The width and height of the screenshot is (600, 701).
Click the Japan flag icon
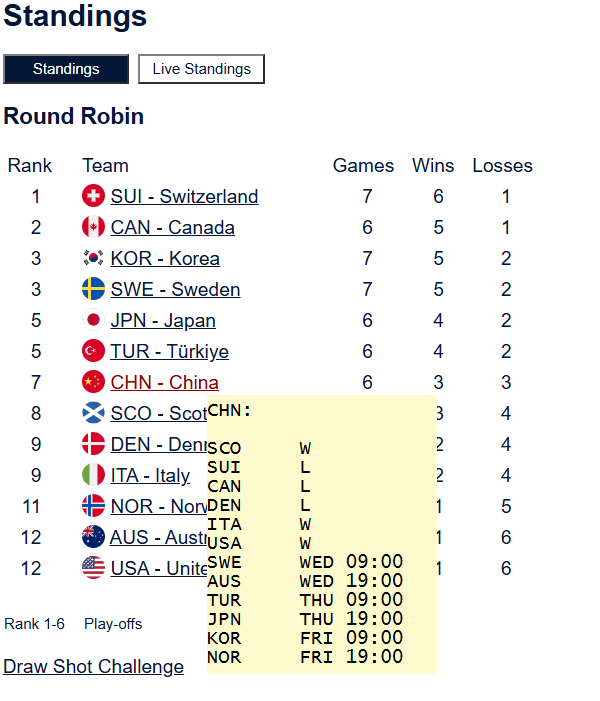[93, 320]
